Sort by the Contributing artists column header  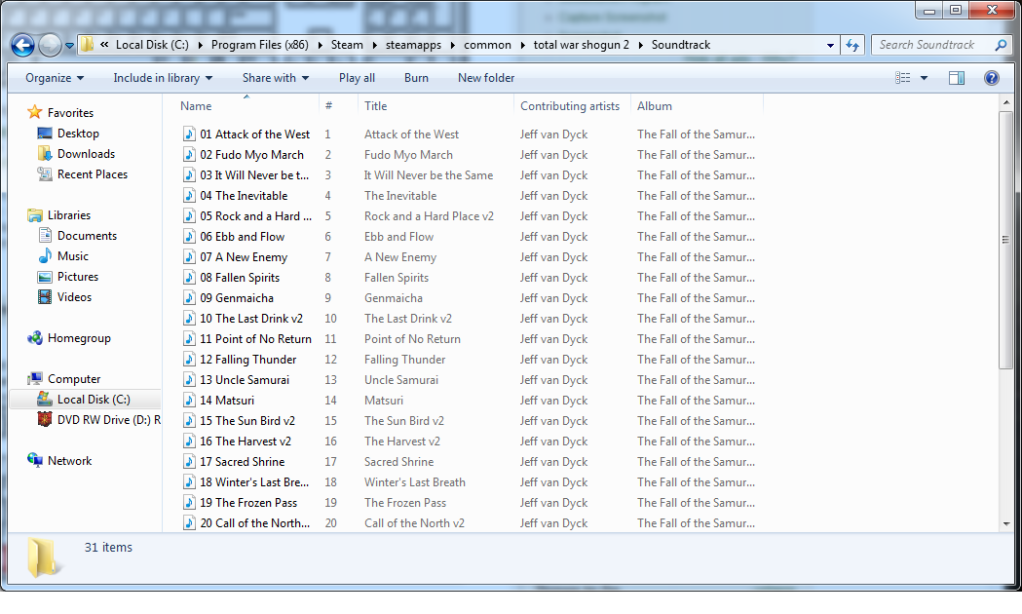[x=570, y=106]
